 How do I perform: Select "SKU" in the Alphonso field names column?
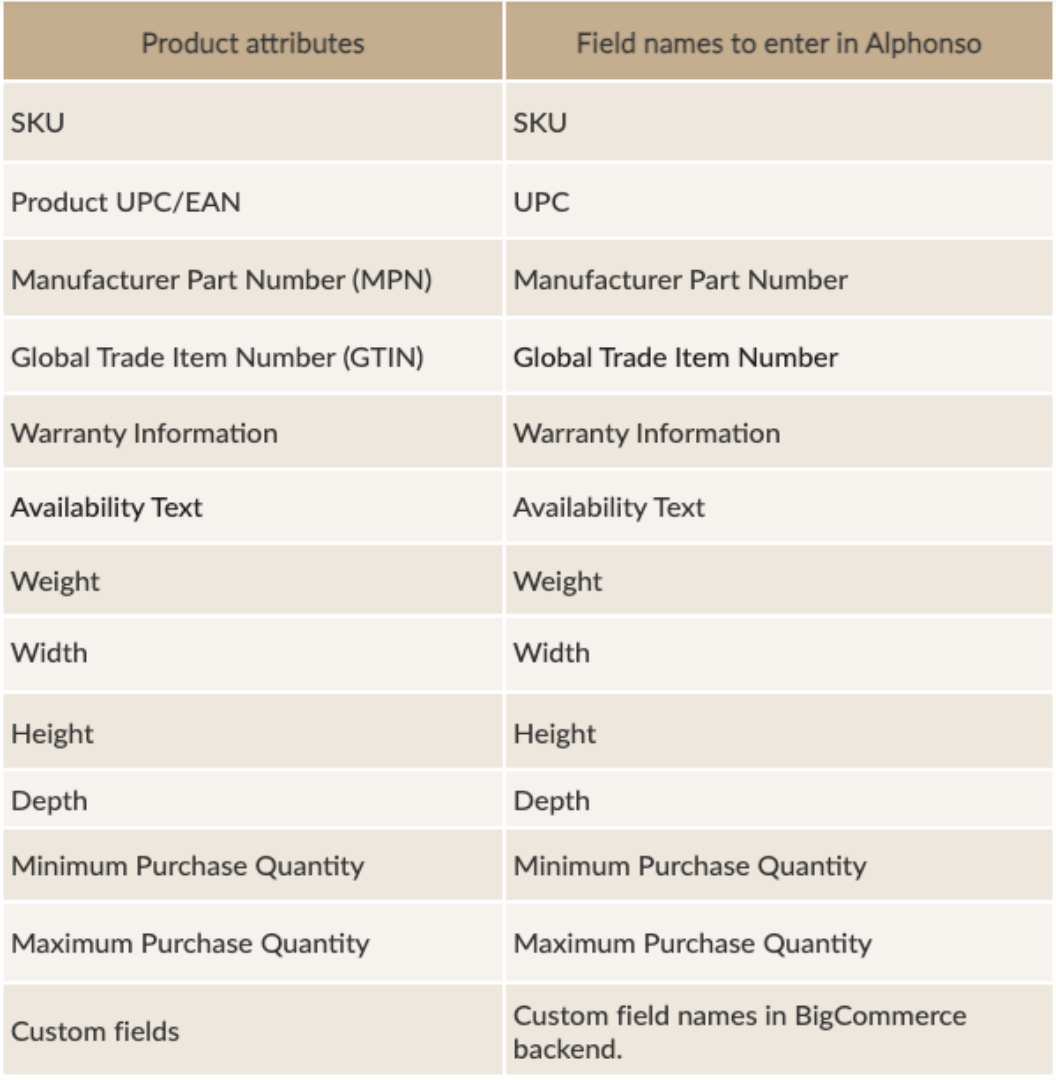[x=540, y=123]
